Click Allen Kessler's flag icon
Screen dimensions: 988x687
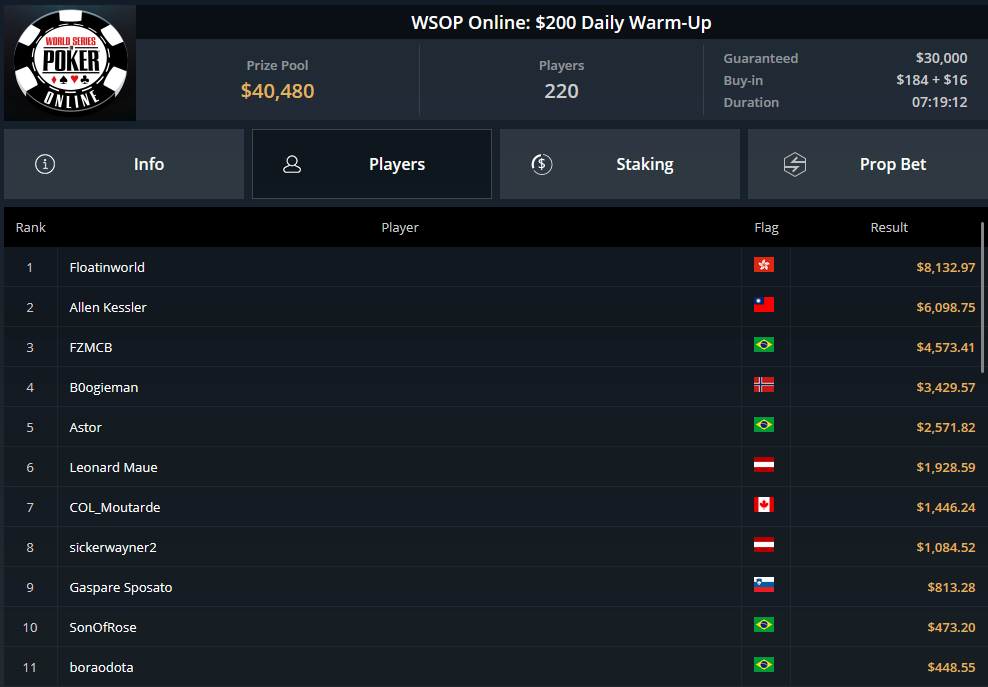(x=764, y=305)
